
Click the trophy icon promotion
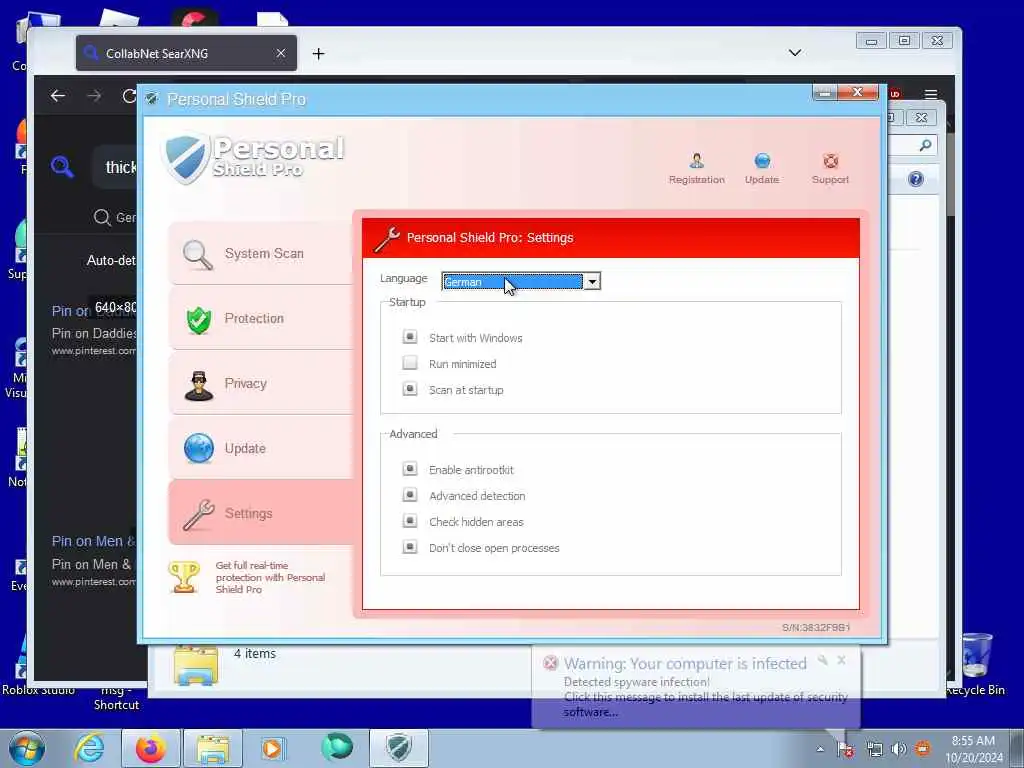point(184,577)
